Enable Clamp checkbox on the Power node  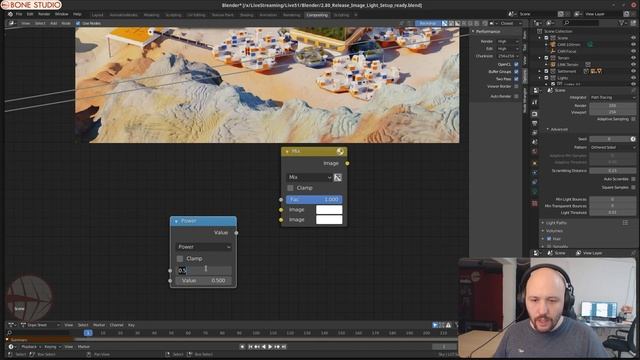180,259
